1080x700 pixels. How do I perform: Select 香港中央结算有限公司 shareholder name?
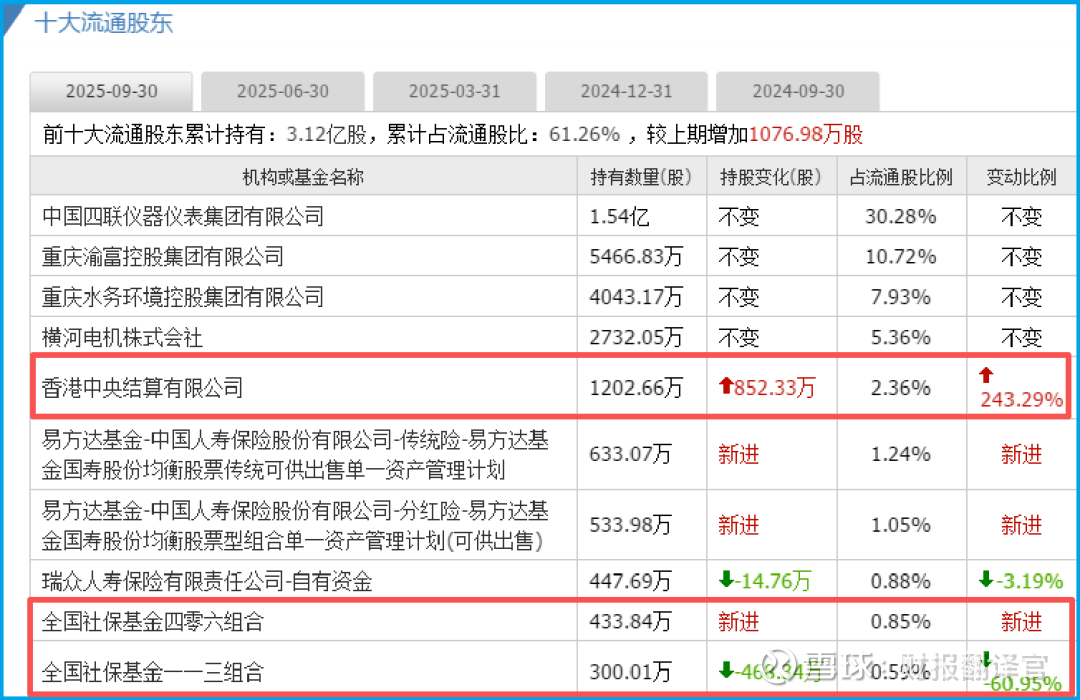pyautogui.click(x=142, y=388)
